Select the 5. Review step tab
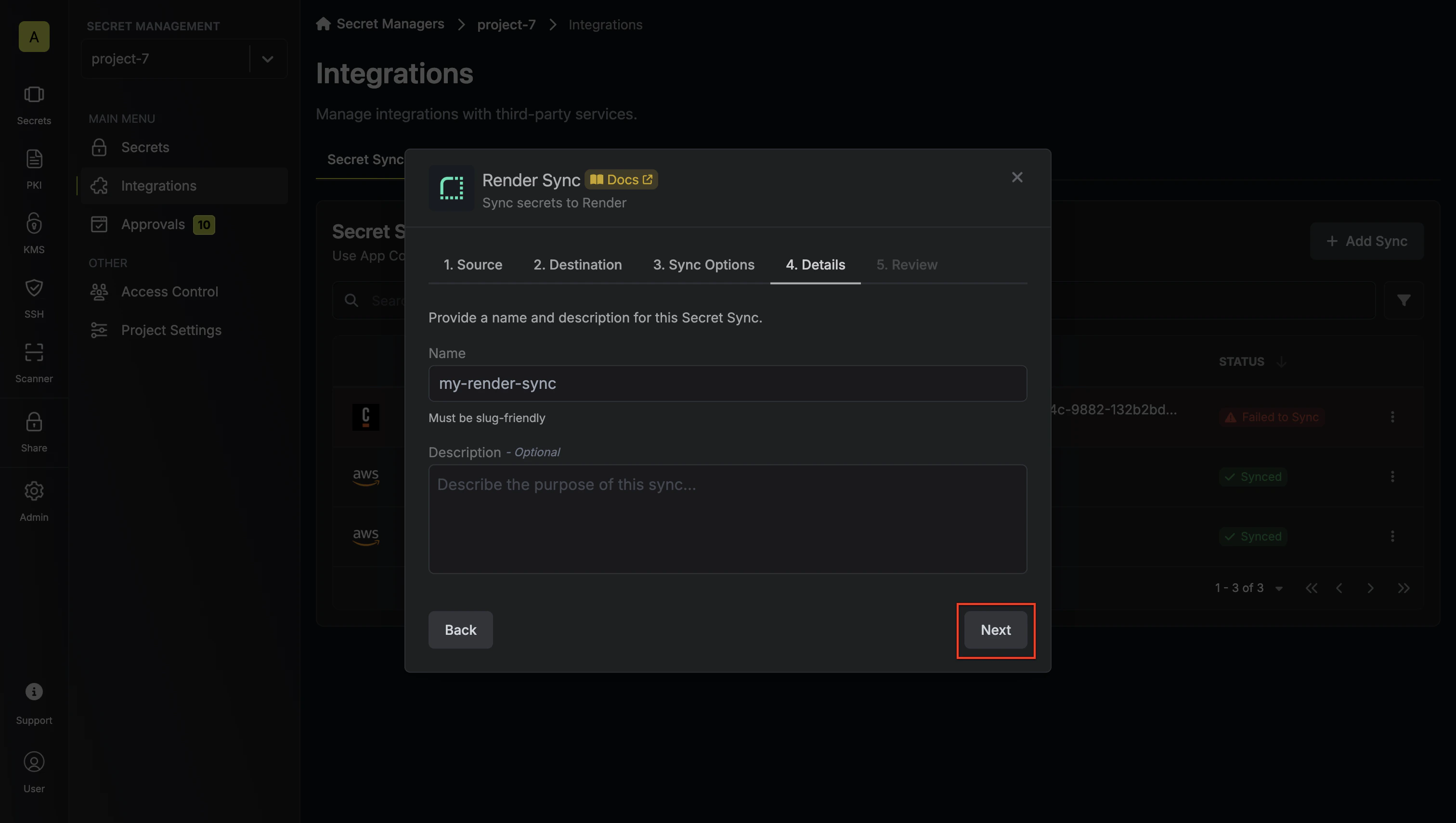The image size is (1456, 823). (x=907, y=265)
